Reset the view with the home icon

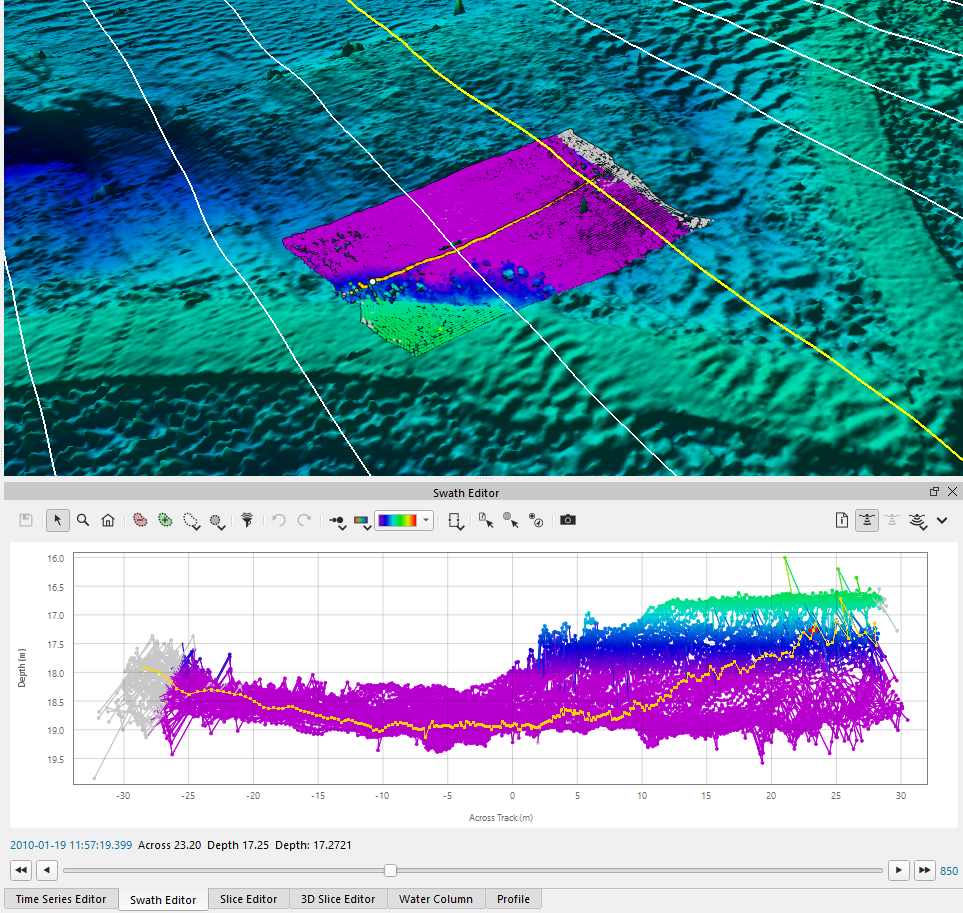(x=108, y=520)
